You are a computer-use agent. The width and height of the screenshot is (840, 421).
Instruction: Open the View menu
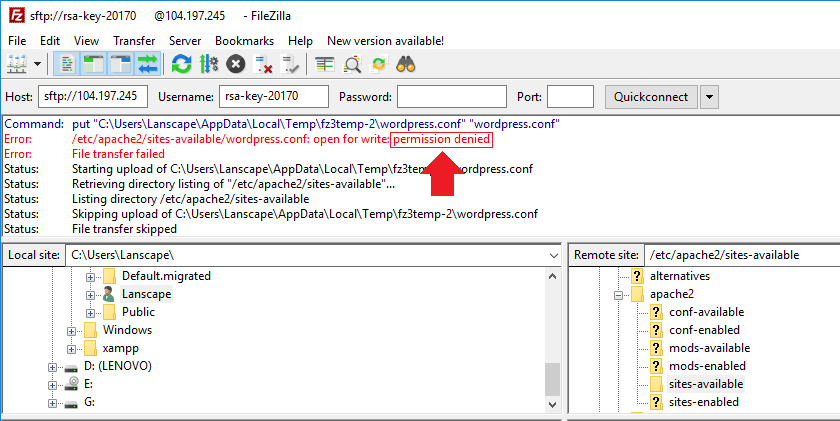click(x=86, y=41)
